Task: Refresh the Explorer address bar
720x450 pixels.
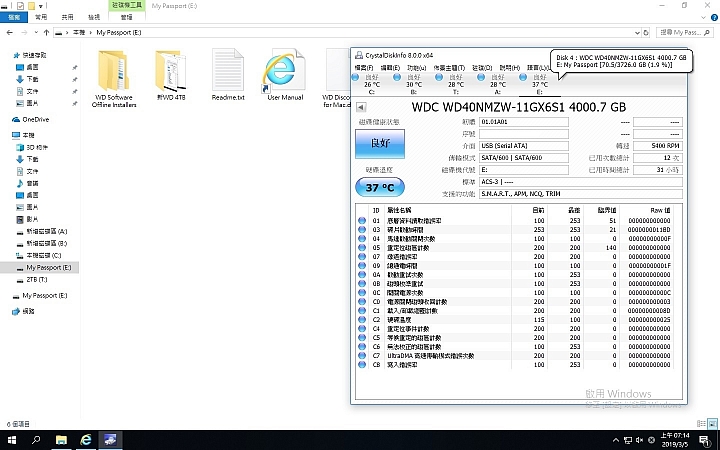Action: tap(646, 33)
